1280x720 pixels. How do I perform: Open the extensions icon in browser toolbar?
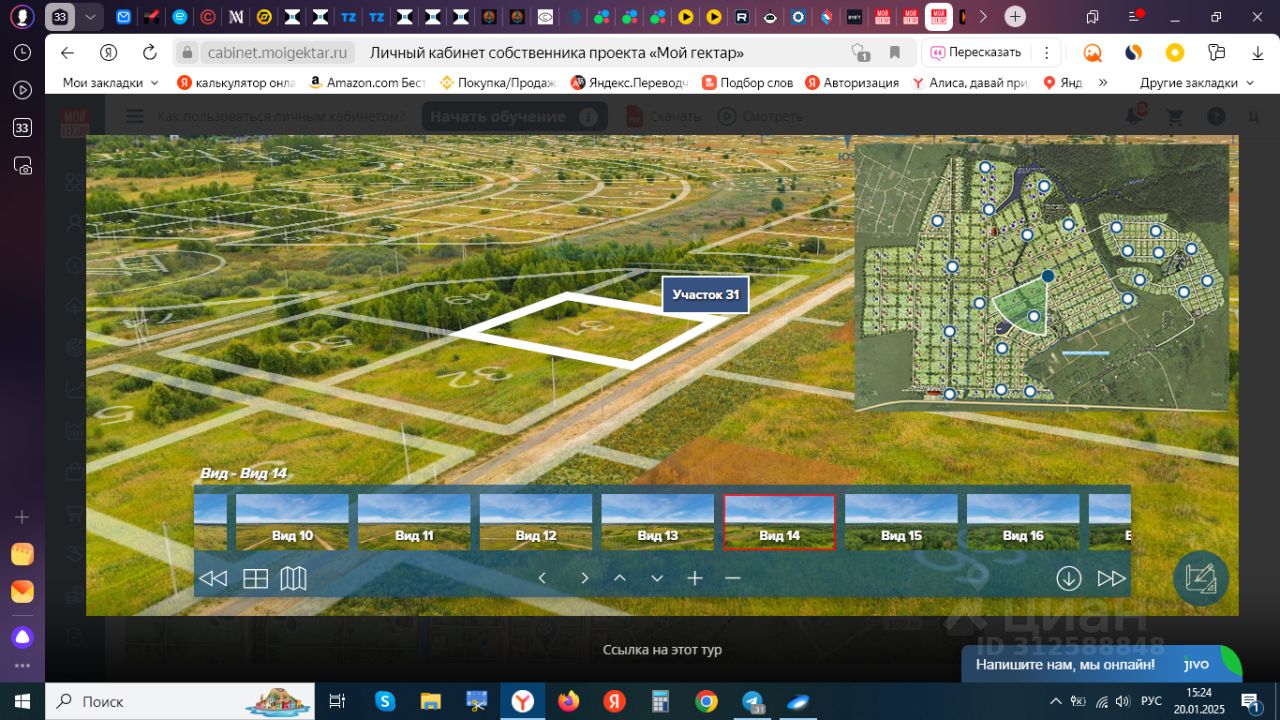click(1216, 53)
